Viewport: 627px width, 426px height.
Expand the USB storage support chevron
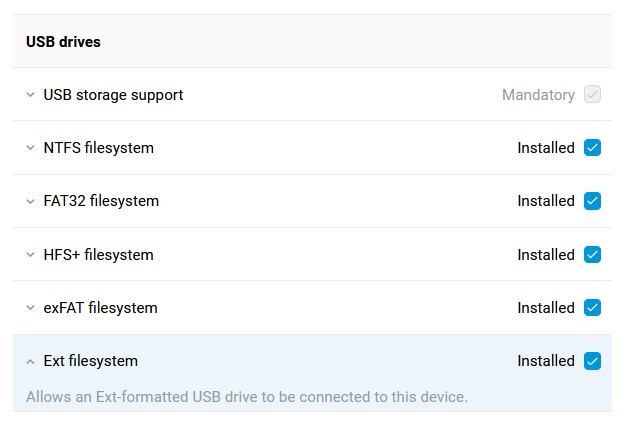(x=31, y=95)
